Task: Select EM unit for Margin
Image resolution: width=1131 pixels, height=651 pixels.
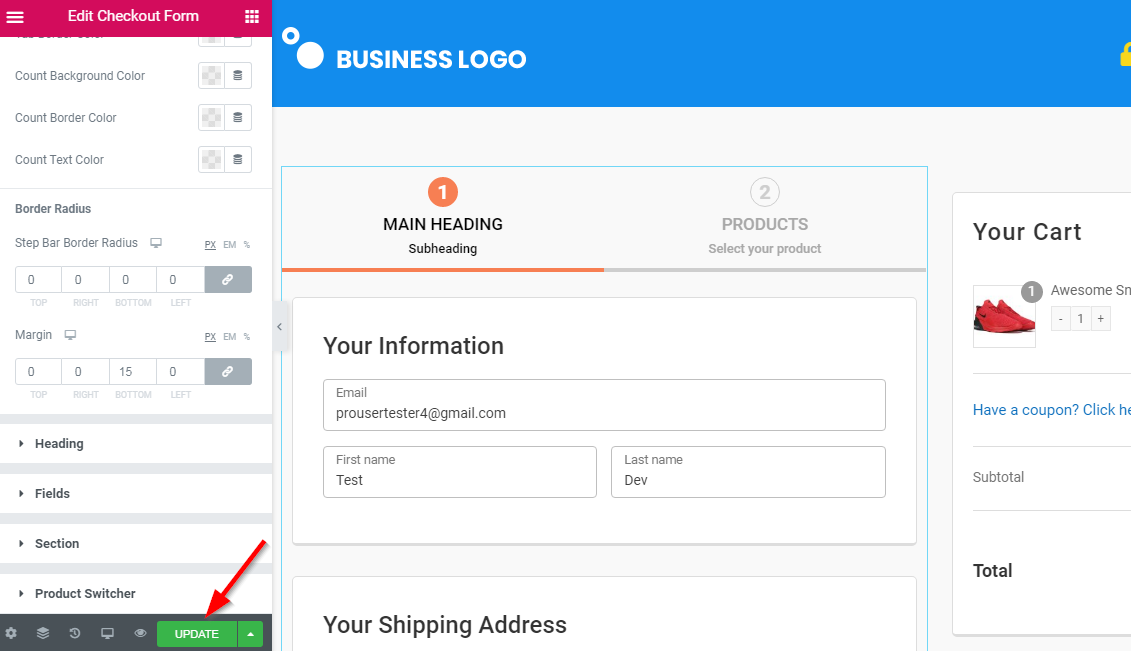Action: [x=229, y=337]
